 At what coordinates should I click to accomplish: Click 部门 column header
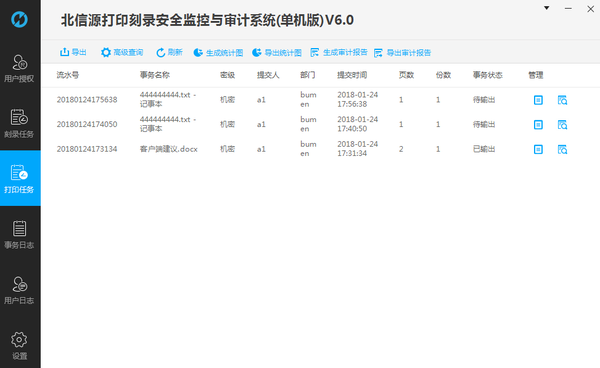308,75
